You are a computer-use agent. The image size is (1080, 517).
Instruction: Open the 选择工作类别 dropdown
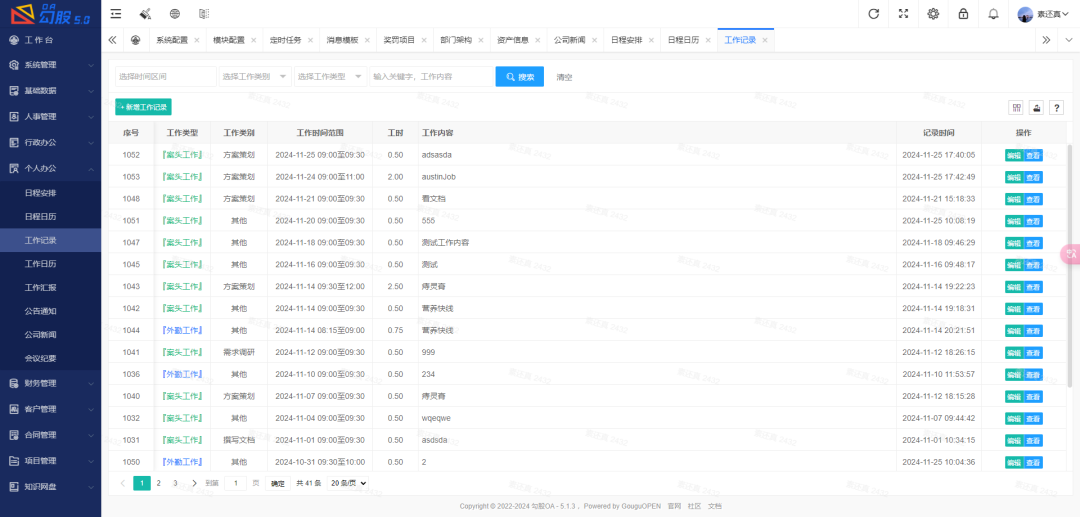pos(255,77)
